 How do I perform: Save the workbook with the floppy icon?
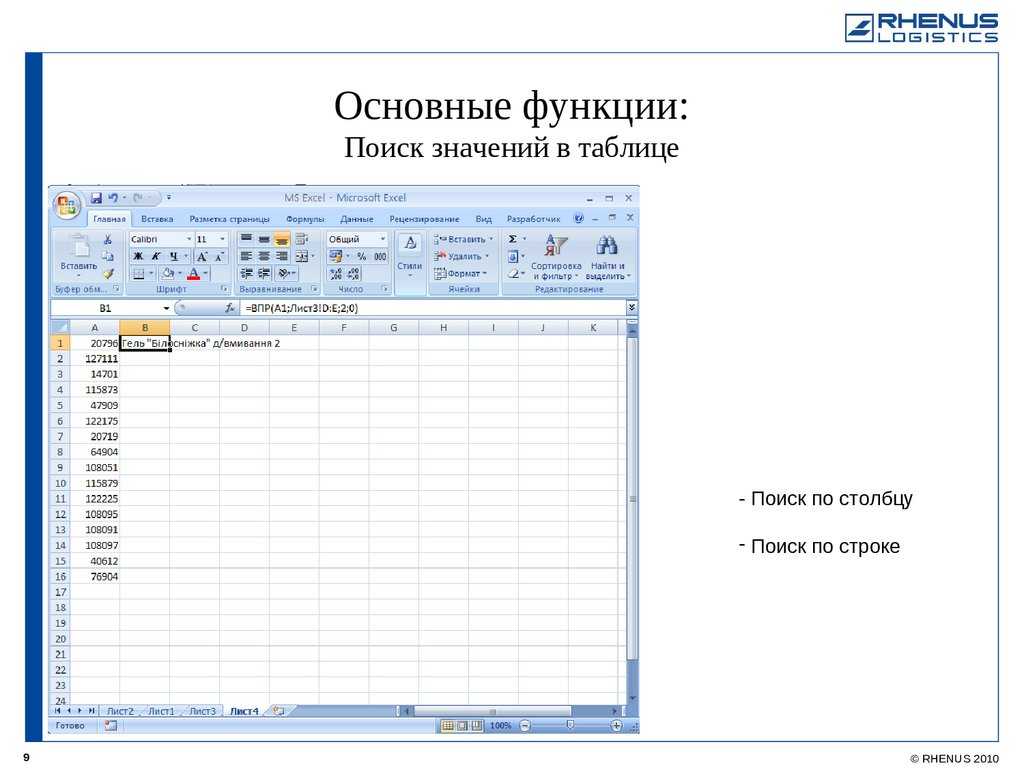[x=96, y=198]
